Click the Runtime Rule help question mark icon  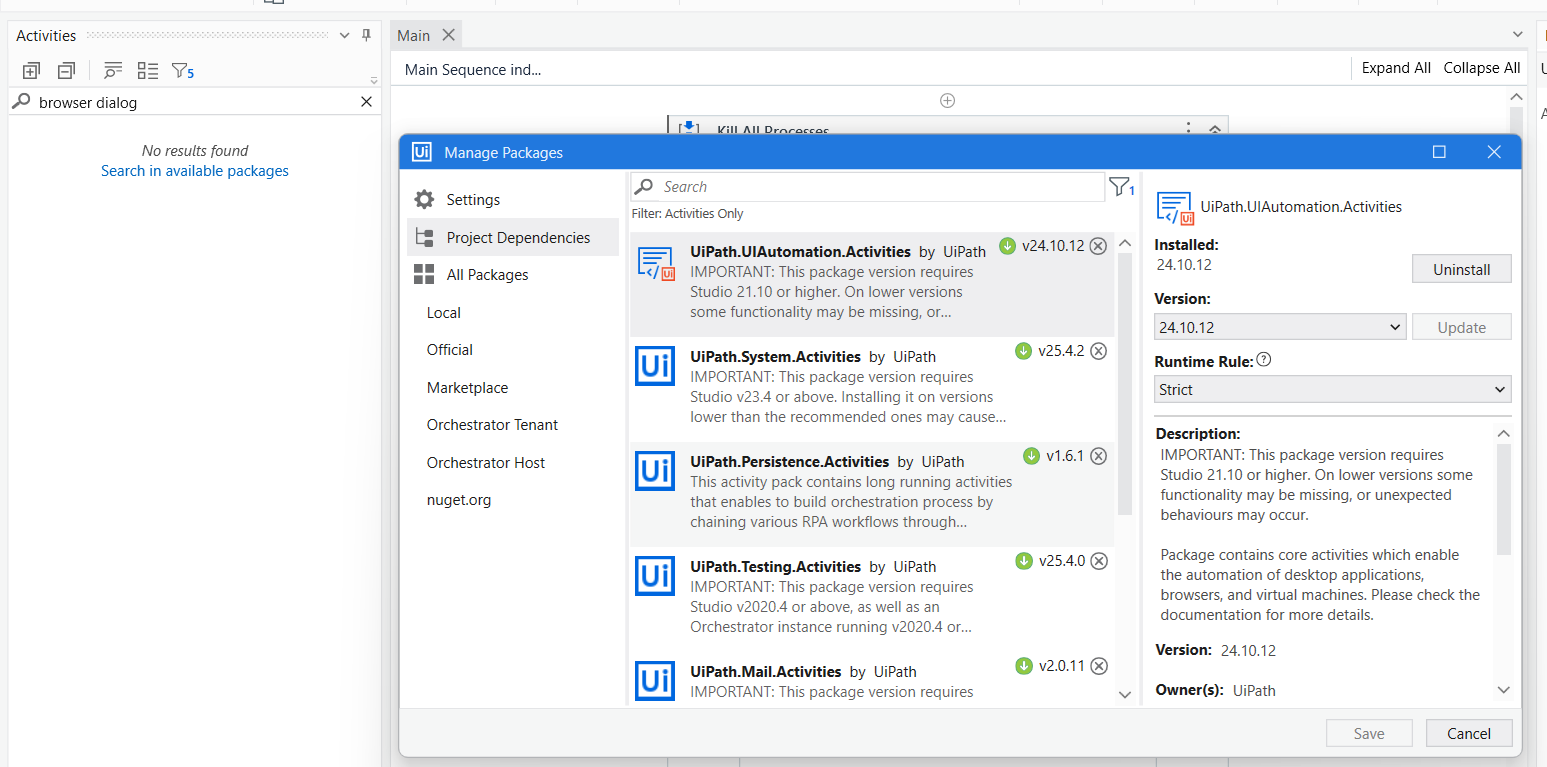[1263, 360]
